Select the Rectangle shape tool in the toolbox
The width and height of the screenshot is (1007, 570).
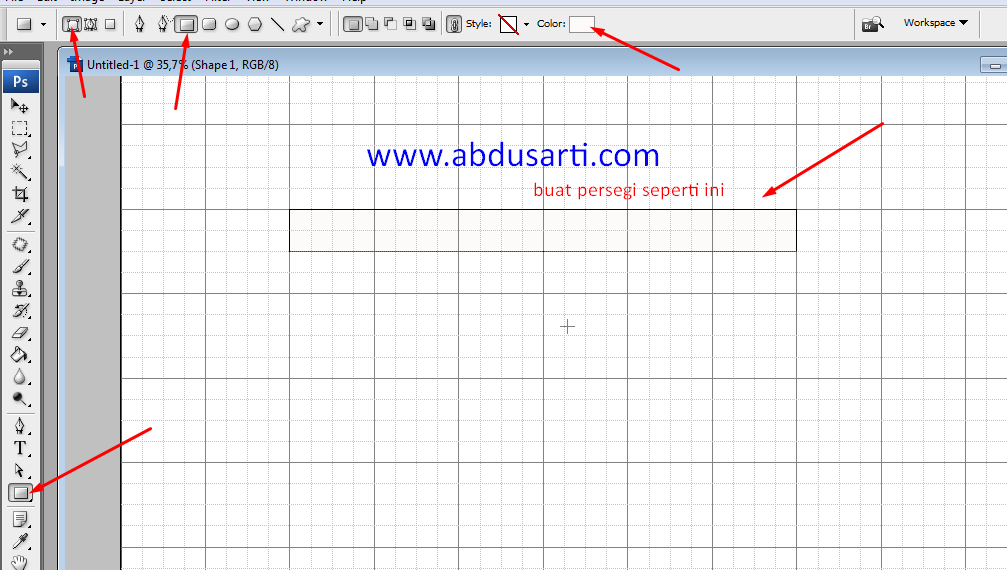[20, 493]
